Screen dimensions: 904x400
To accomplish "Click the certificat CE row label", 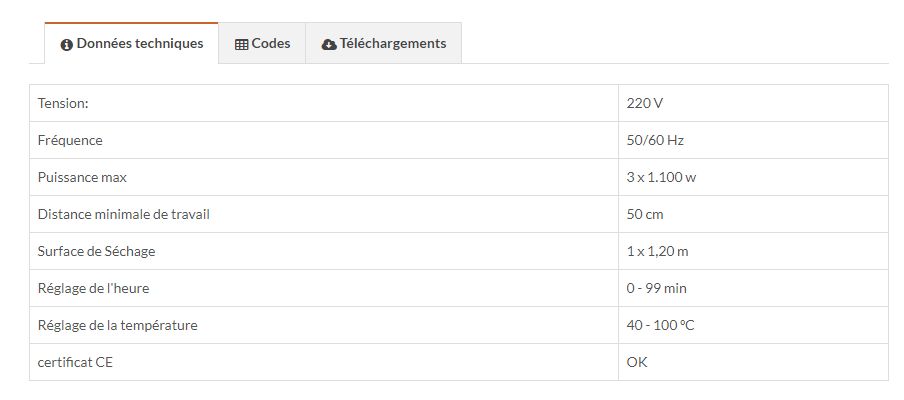I will click(x=75, y=362).
